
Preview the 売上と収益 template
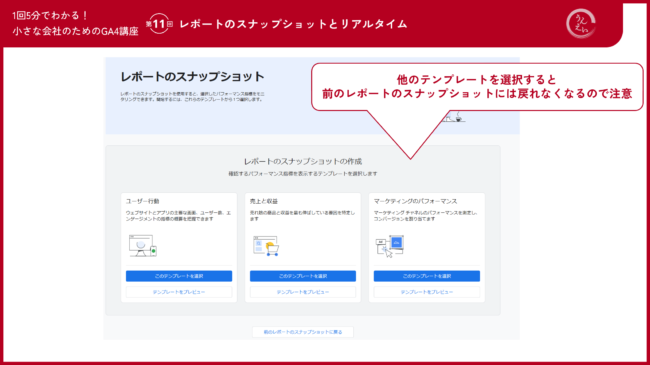[x=303, y=292]
